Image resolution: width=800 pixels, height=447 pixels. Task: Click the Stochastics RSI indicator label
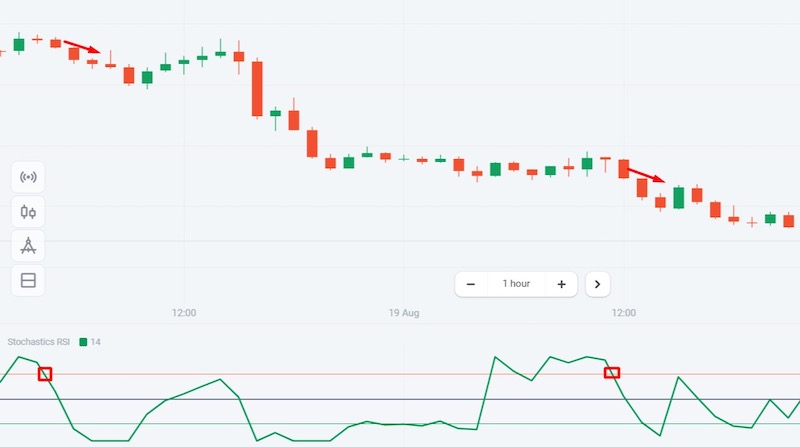coord(39,342)
